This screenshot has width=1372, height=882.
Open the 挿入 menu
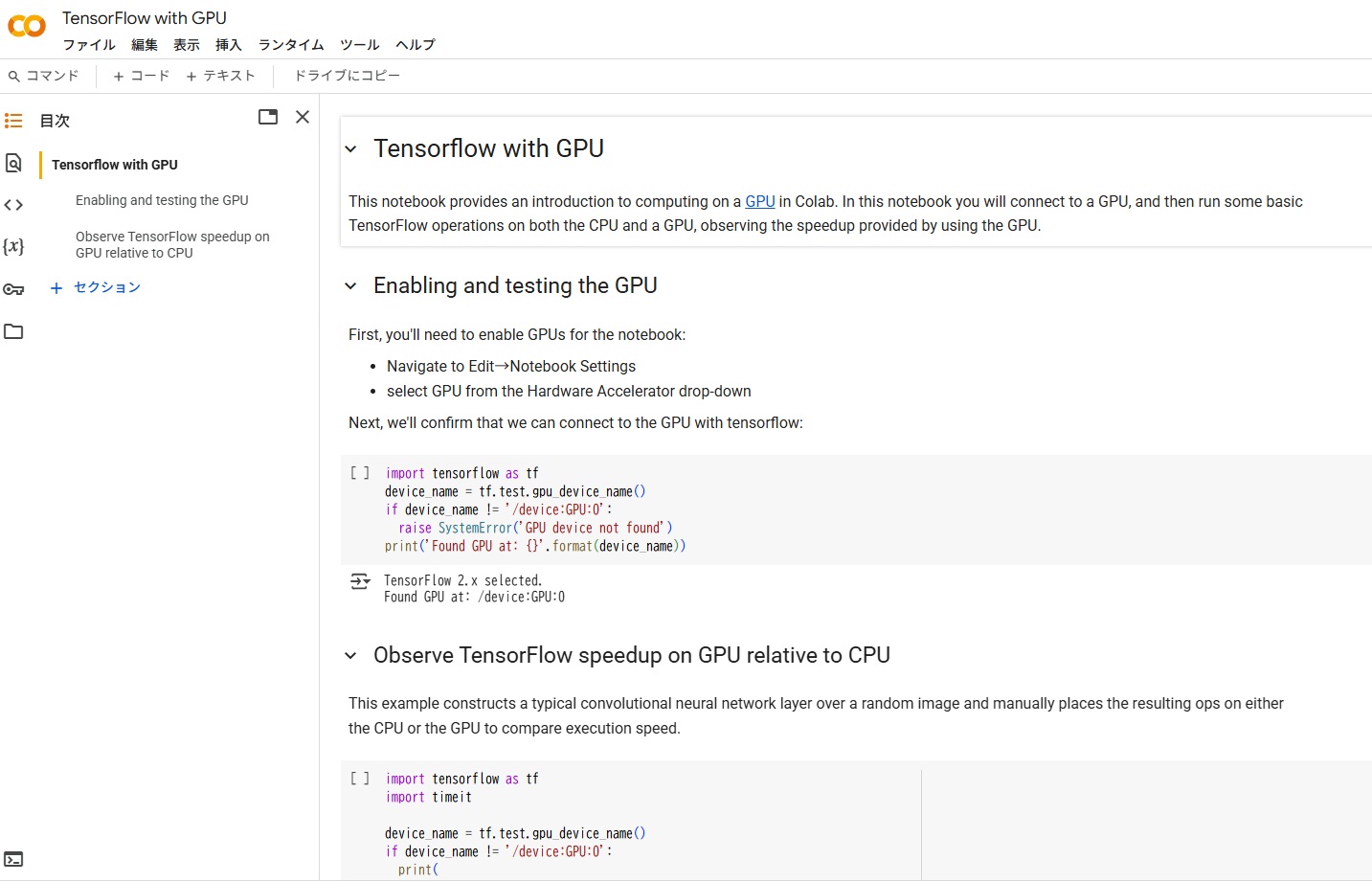pos(229,45)
